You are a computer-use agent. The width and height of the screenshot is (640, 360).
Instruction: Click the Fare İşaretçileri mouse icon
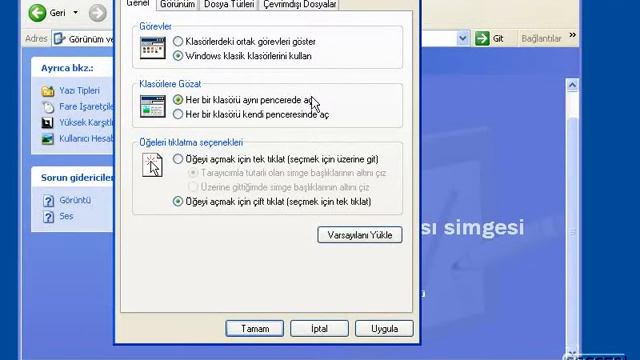tap(48, 107)
